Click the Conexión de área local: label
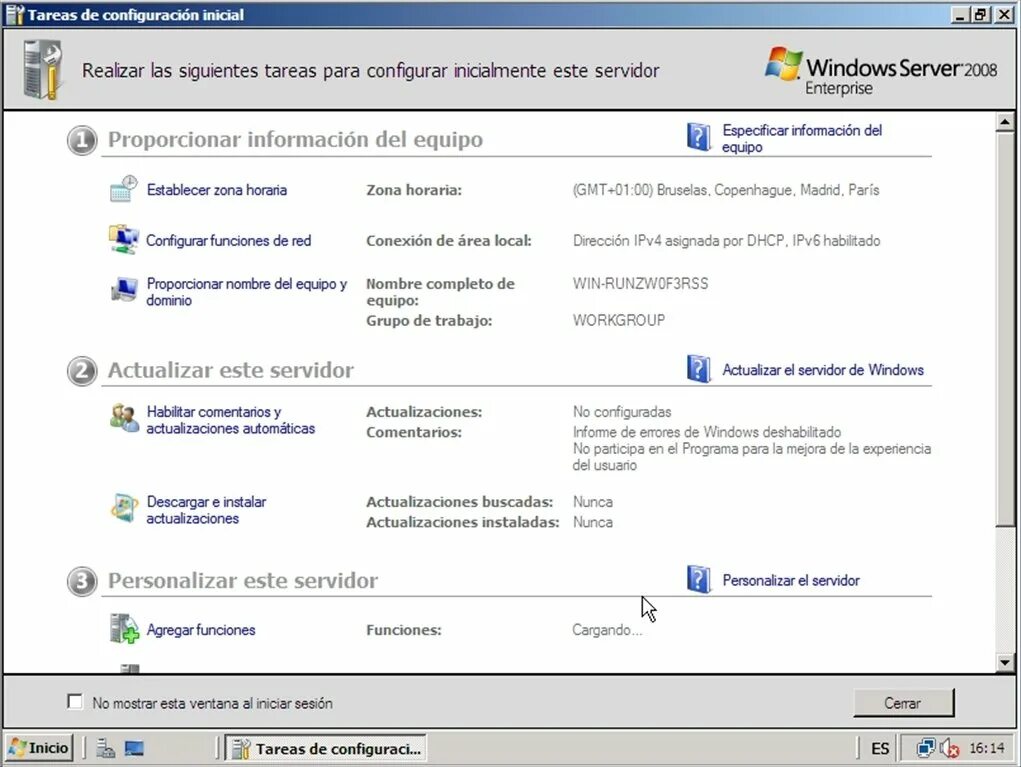This screenshot has height=767, width=1021. [x=449, y=240]
